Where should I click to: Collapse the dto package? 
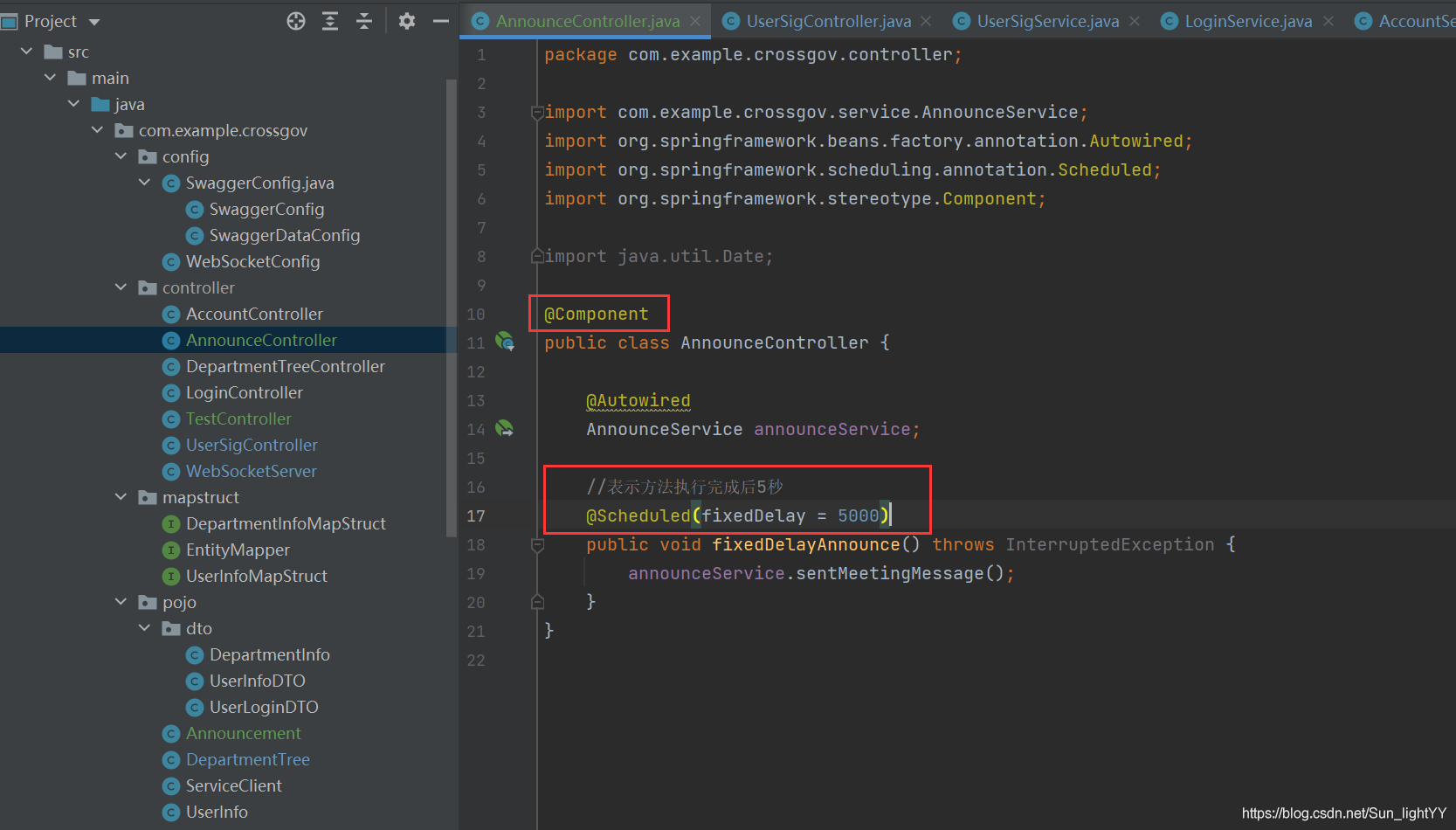click(144, 628)
